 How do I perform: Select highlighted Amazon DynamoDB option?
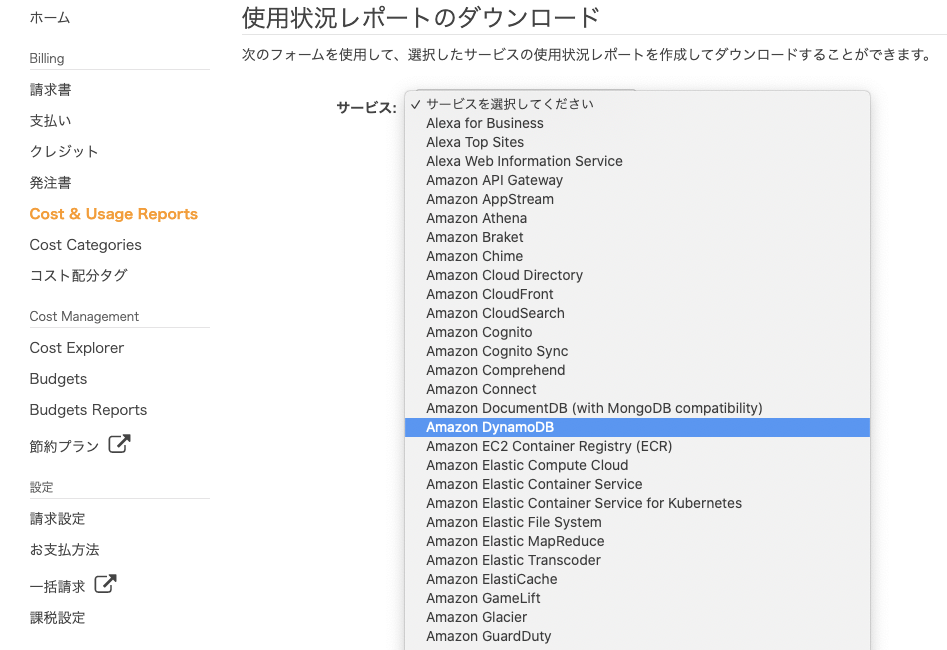click(637, 428)
